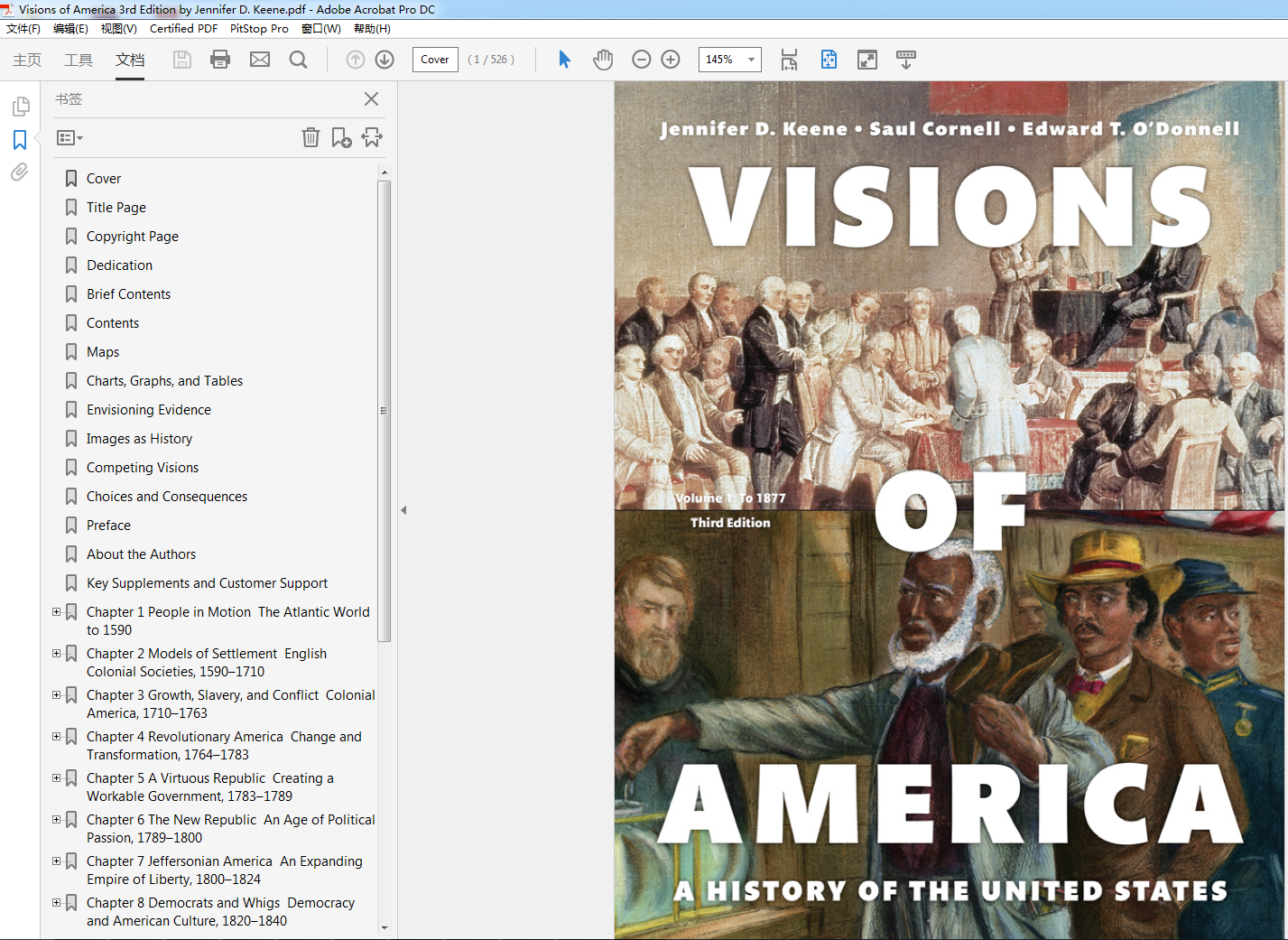Expand Chapter 1 People in Motion
The height and width of the screenshot is (940, 1288).
(56, 611)
